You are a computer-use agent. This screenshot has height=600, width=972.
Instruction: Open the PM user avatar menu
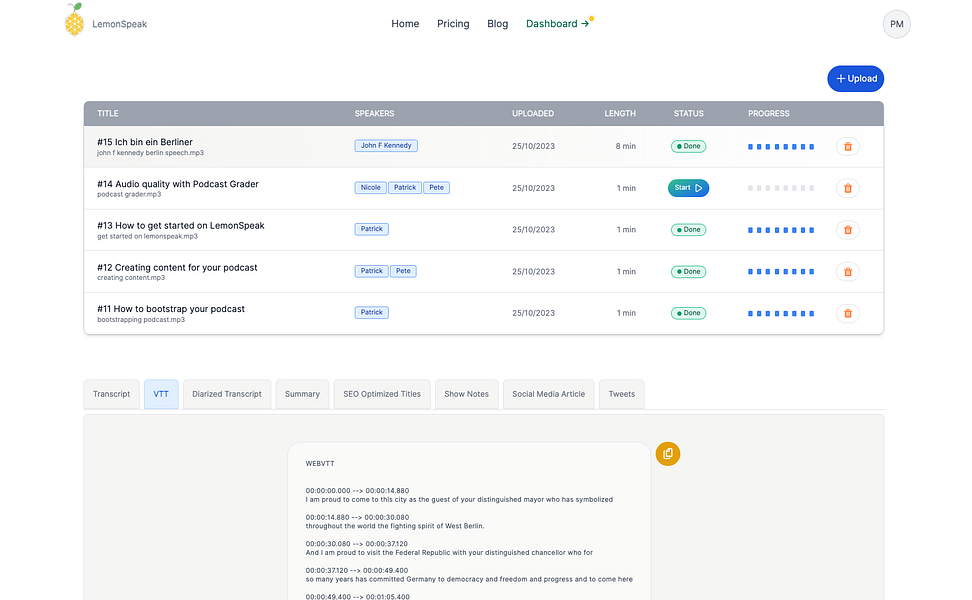coord(896,24)
